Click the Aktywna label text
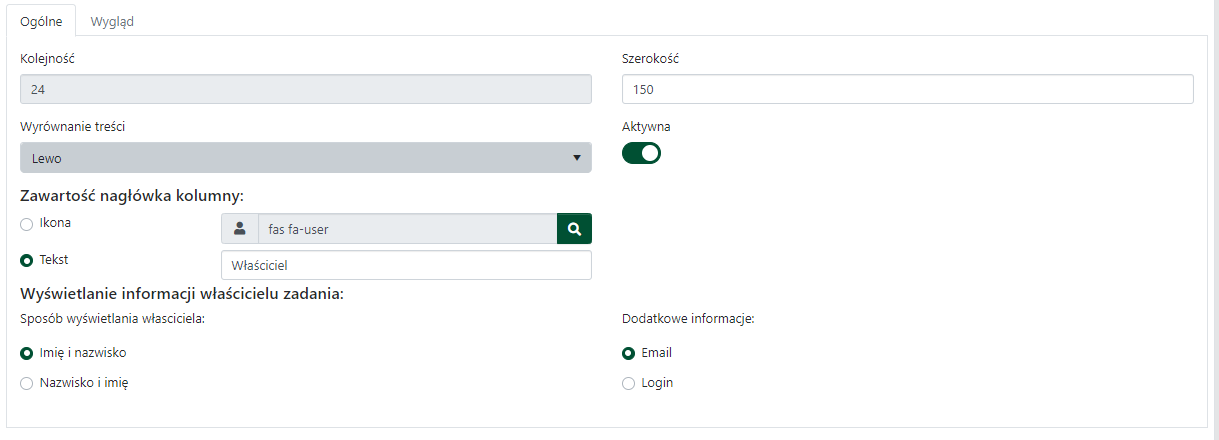Image resolution: width=1219 pixels, height=440 pixels. click(x=646, y=127)
